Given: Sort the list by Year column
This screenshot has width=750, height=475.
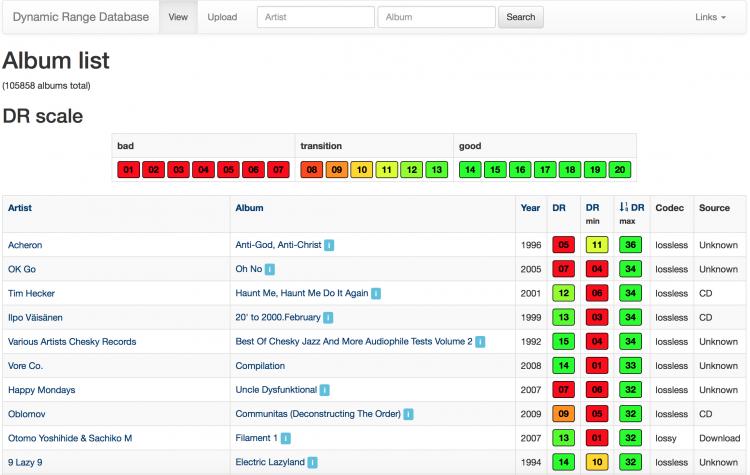Looking at the screenshot, I should pyautogui.click(x=530, y=208).
